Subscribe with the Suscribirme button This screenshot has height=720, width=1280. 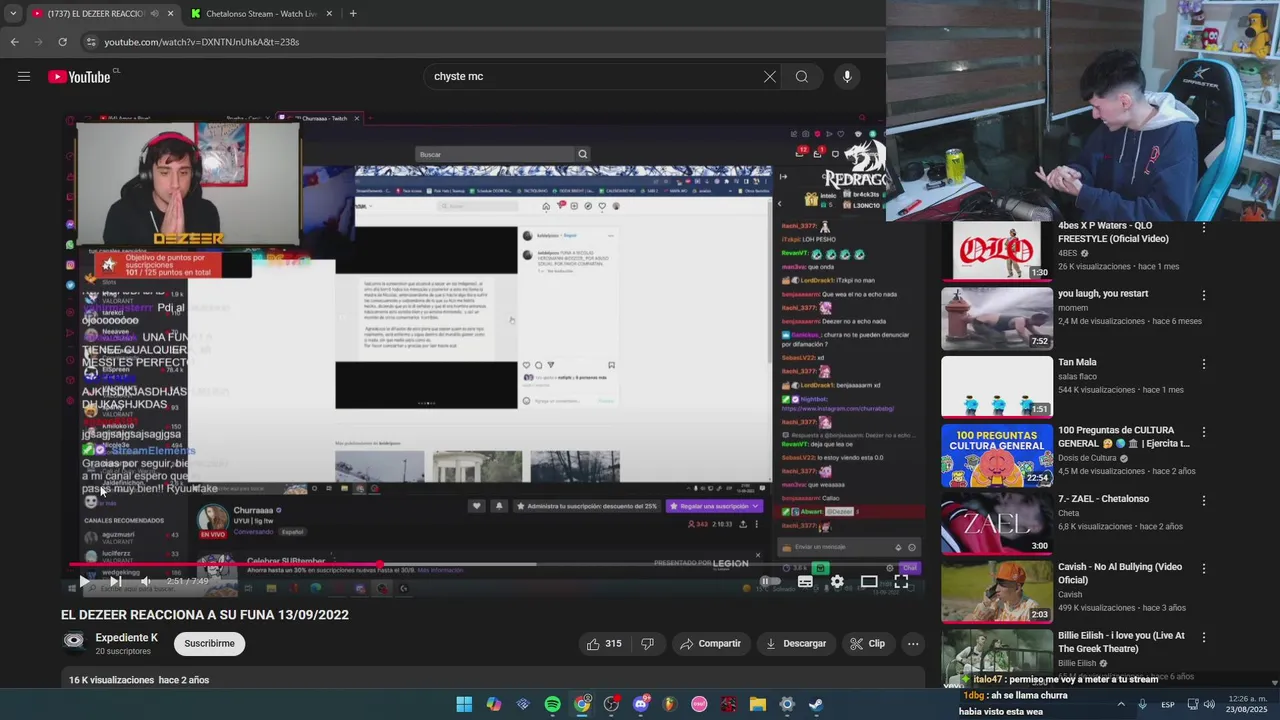click(x=209, y=643)
